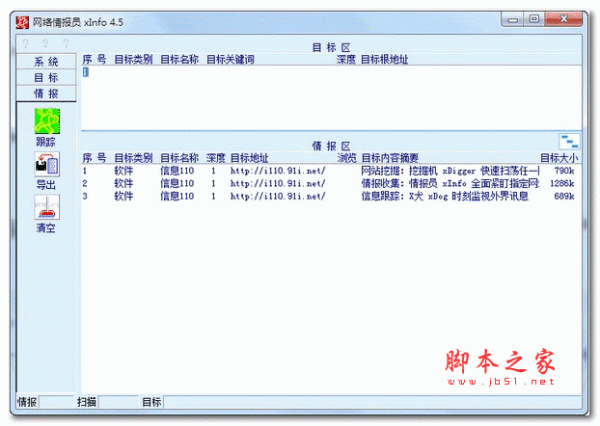Select row 2 with 情报员 xInfo summary

click(331, 183)
